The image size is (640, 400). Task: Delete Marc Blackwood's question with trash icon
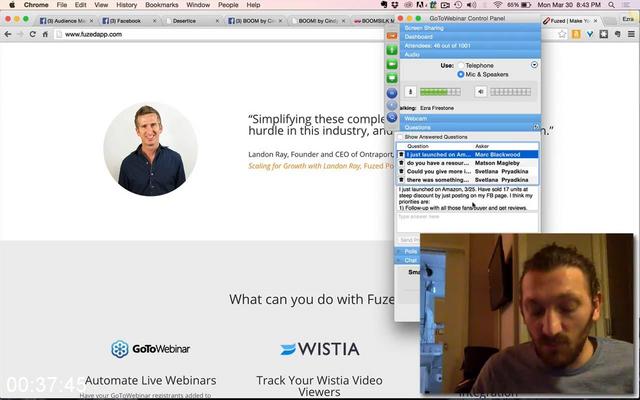point(401,154)
